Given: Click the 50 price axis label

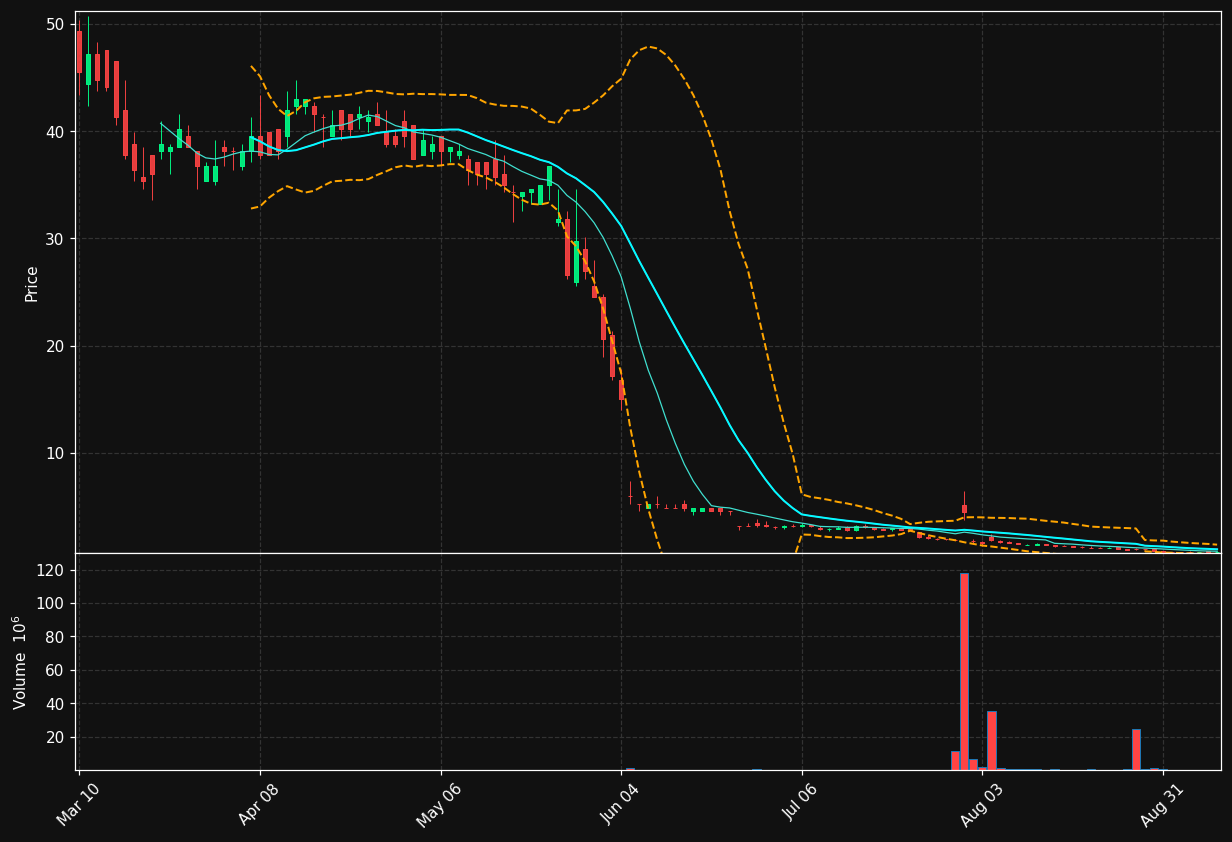Looking at the screenshot, I should click(55, 24).
